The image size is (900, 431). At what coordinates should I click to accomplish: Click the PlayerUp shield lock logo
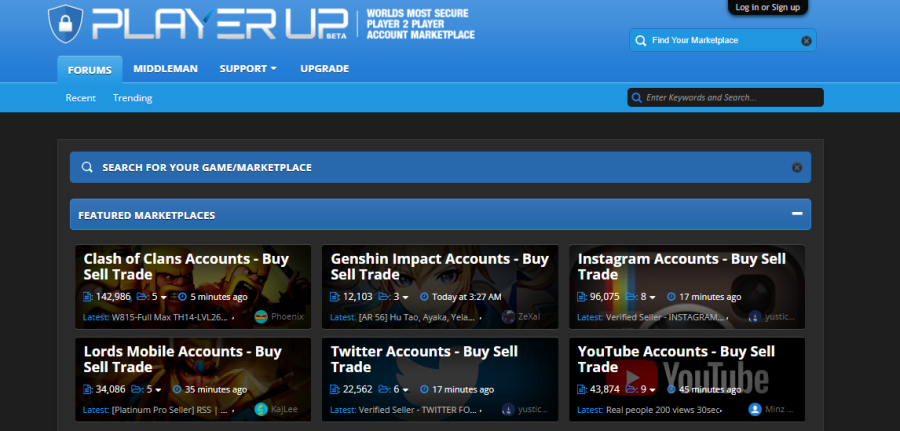(65, 23)
